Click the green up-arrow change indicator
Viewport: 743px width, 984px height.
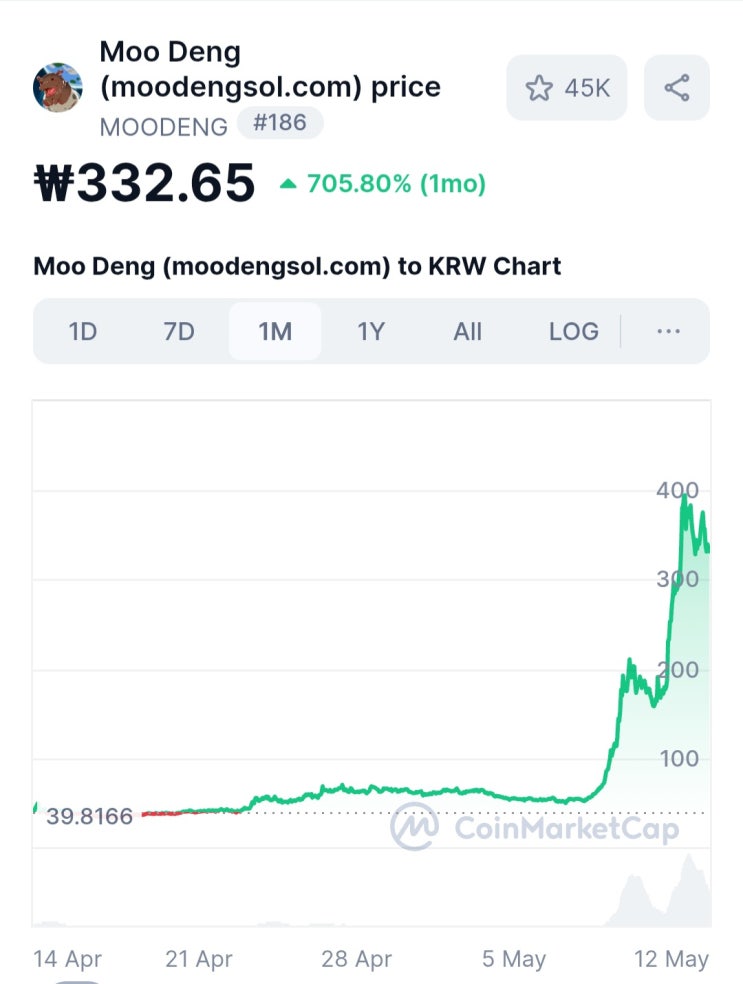click(288, 184)
